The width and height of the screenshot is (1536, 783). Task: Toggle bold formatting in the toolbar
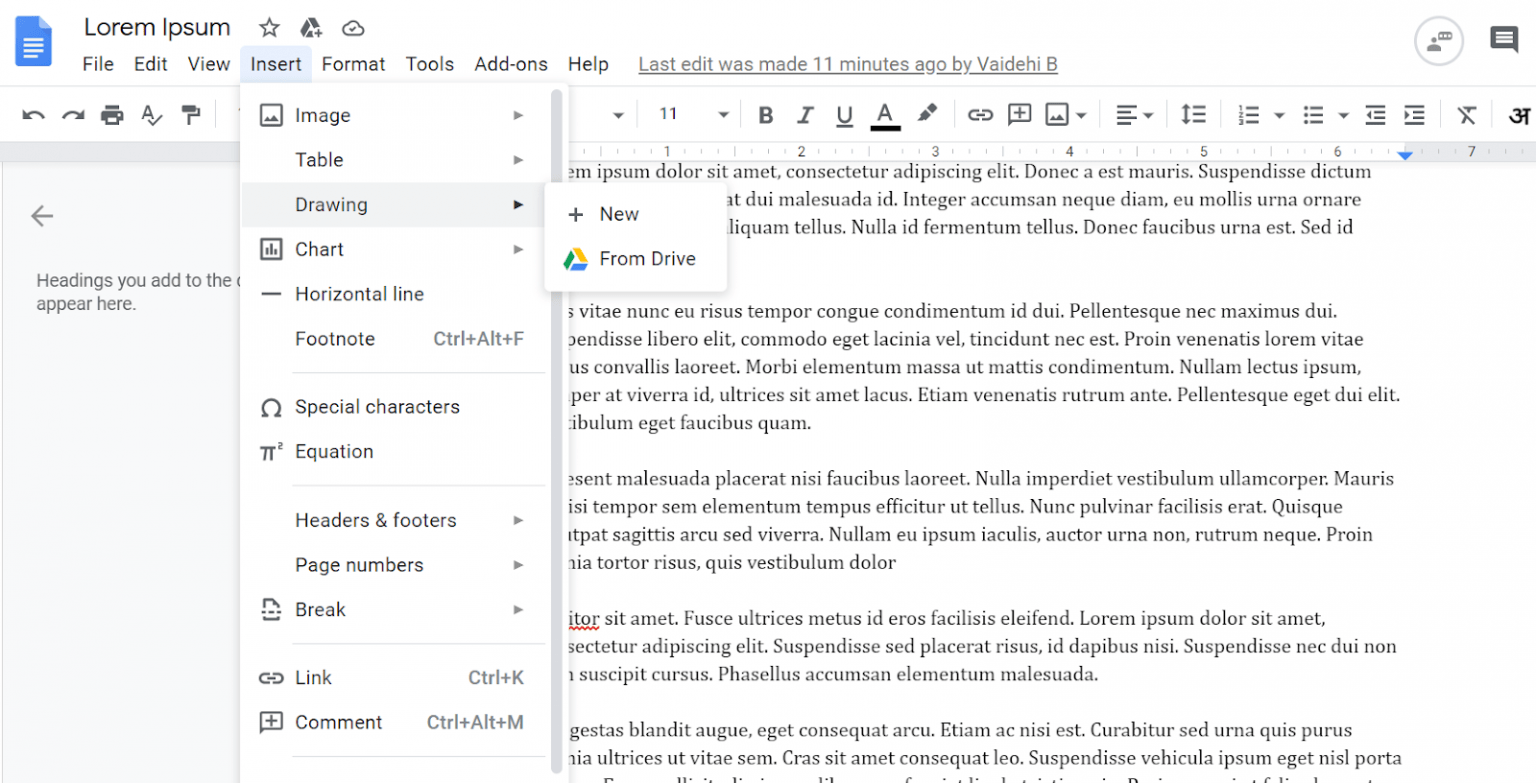click(765, 114)
